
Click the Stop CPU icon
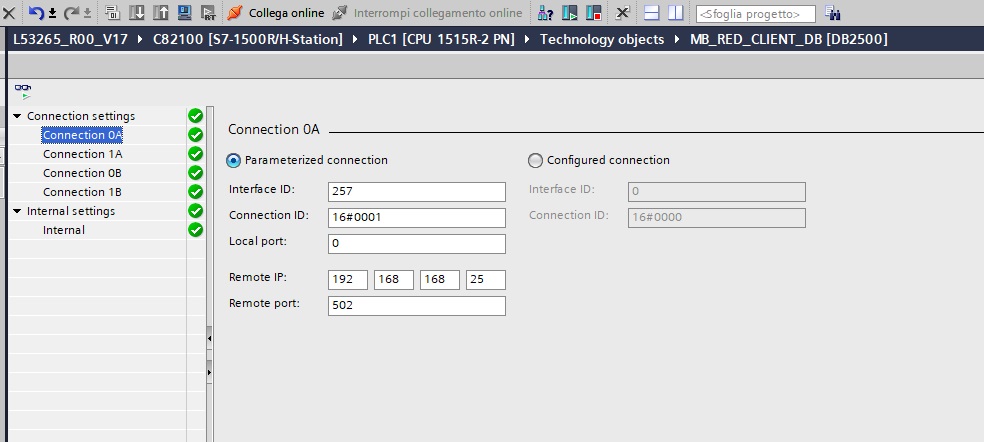pos(593,13)
